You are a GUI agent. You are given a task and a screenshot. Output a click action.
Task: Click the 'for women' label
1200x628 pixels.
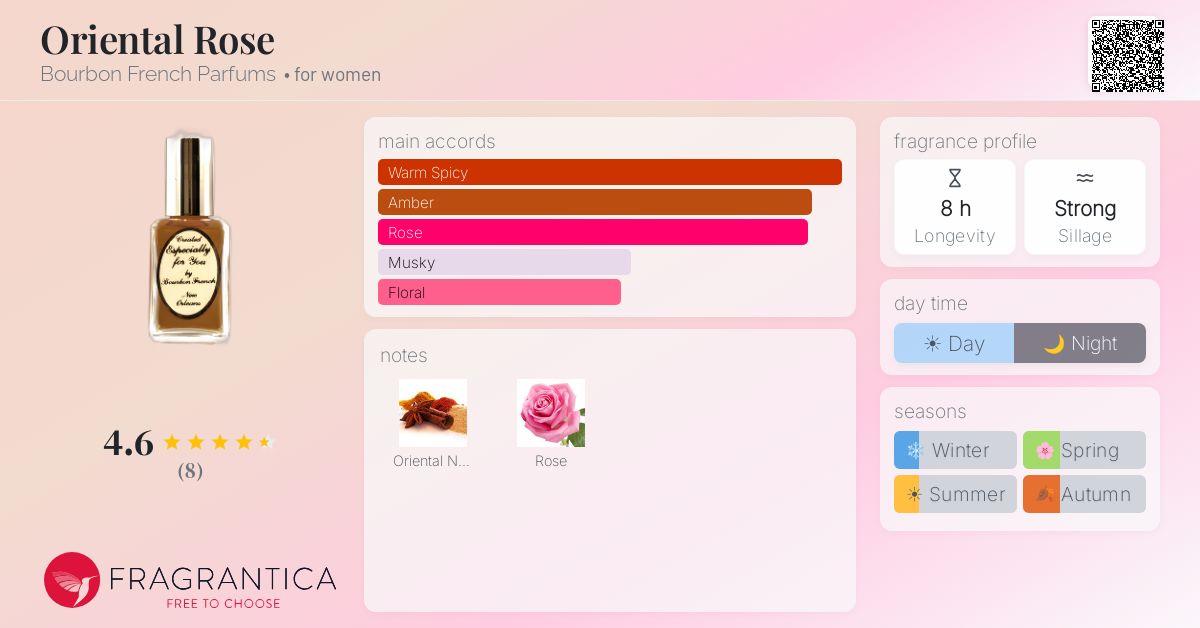[x=337, y=75]
